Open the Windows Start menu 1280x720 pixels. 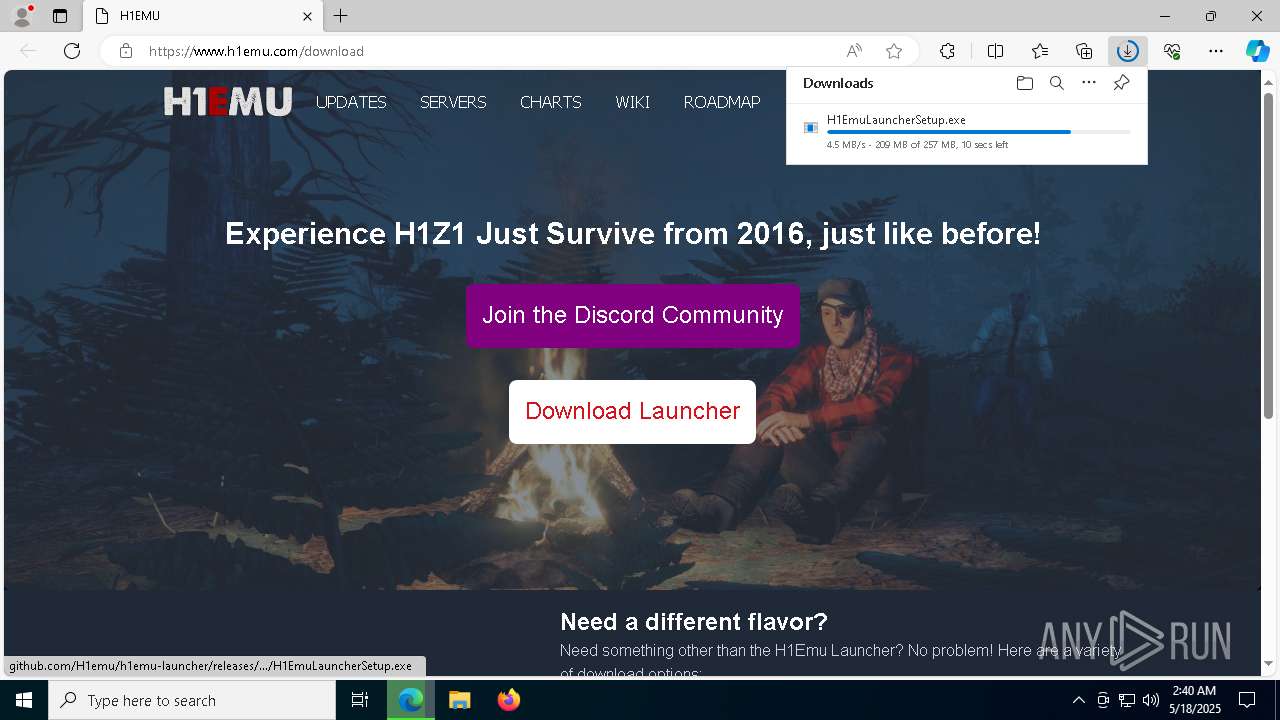pos(24,700)
